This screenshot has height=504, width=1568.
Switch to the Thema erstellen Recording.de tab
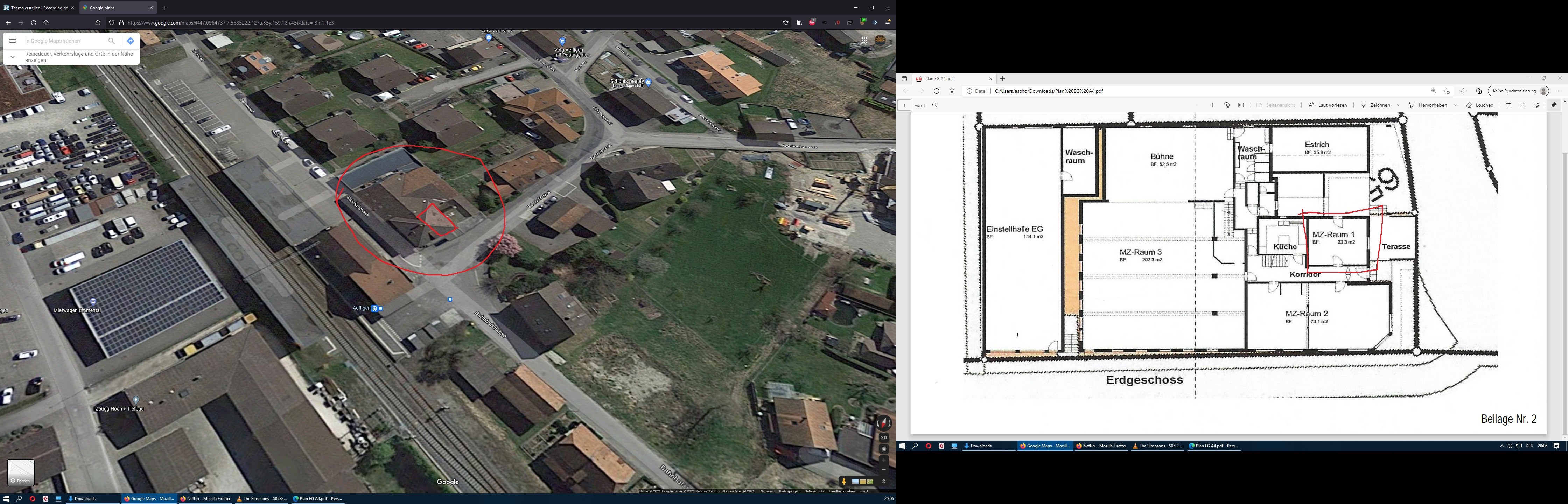39,8
